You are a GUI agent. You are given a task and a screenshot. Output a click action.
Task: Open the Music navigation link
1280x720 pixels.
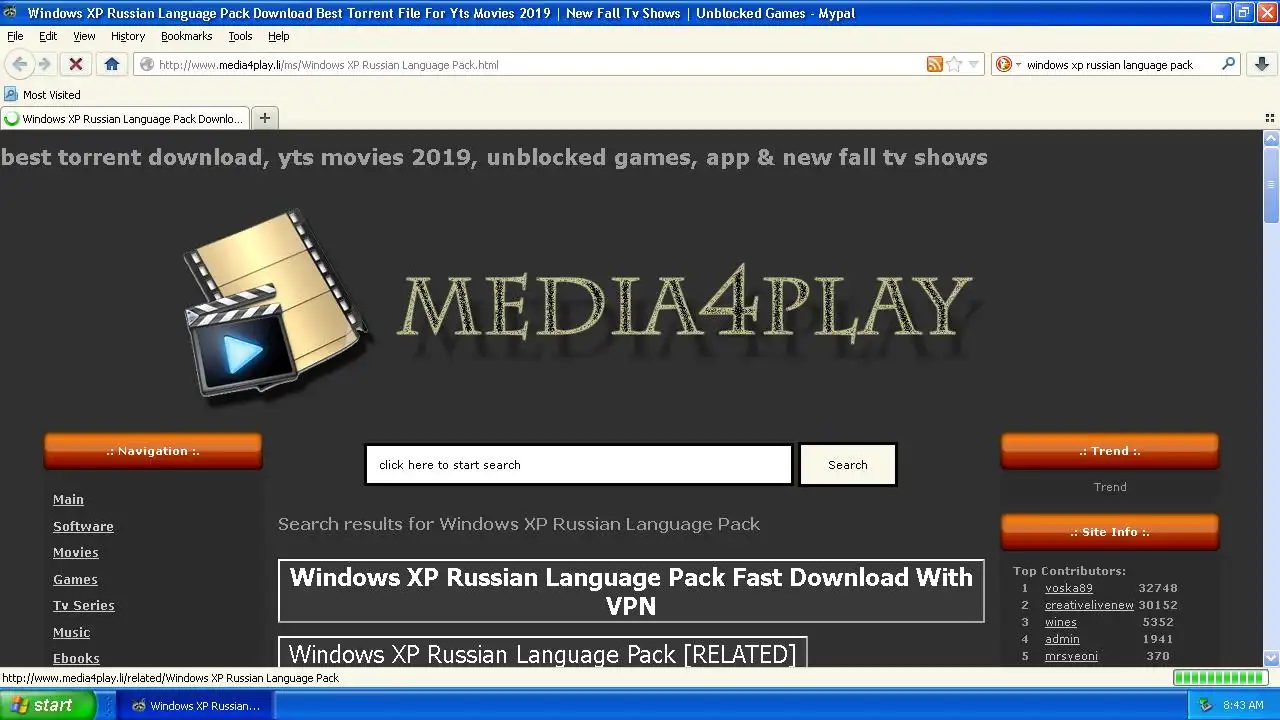click(x=71, y=632)
